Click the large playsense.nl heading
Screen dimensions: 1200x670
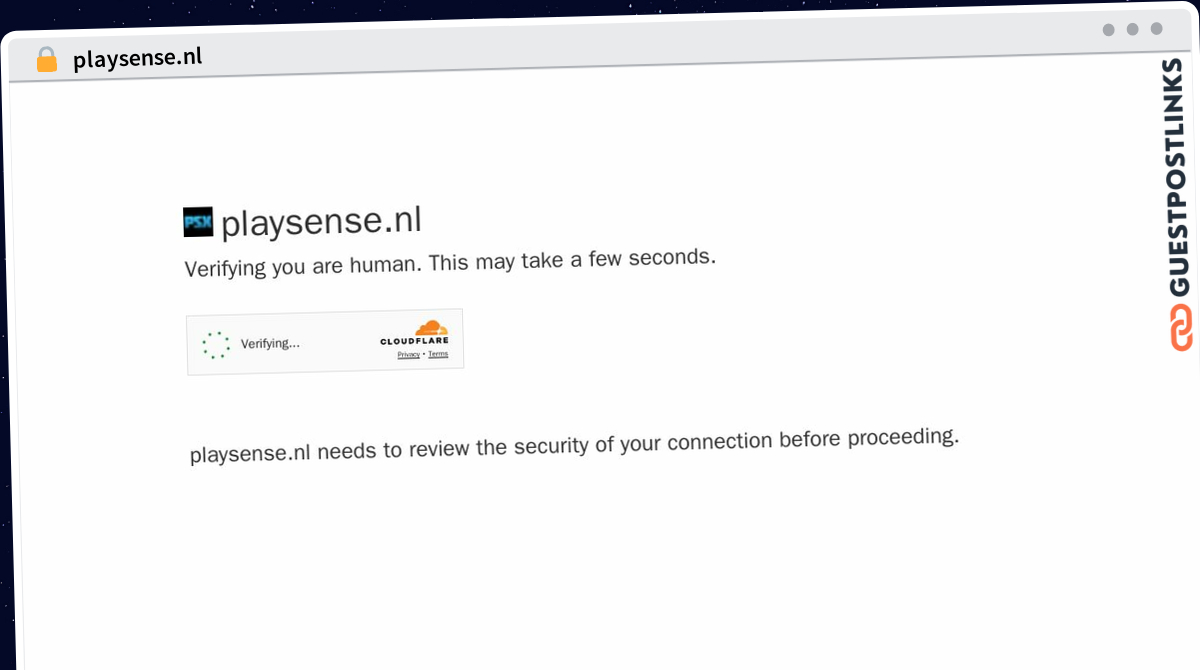pos(321,221)
